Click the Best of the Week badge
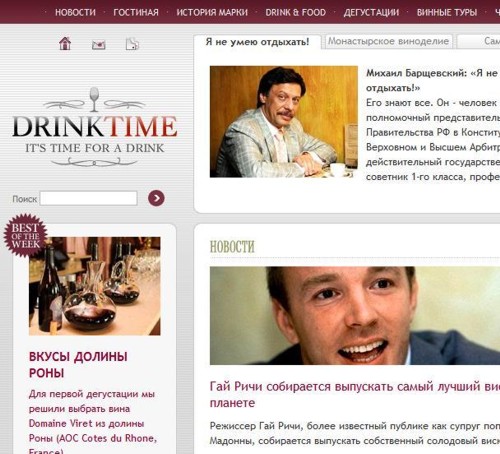500x454 pixels. click(25, 235)
